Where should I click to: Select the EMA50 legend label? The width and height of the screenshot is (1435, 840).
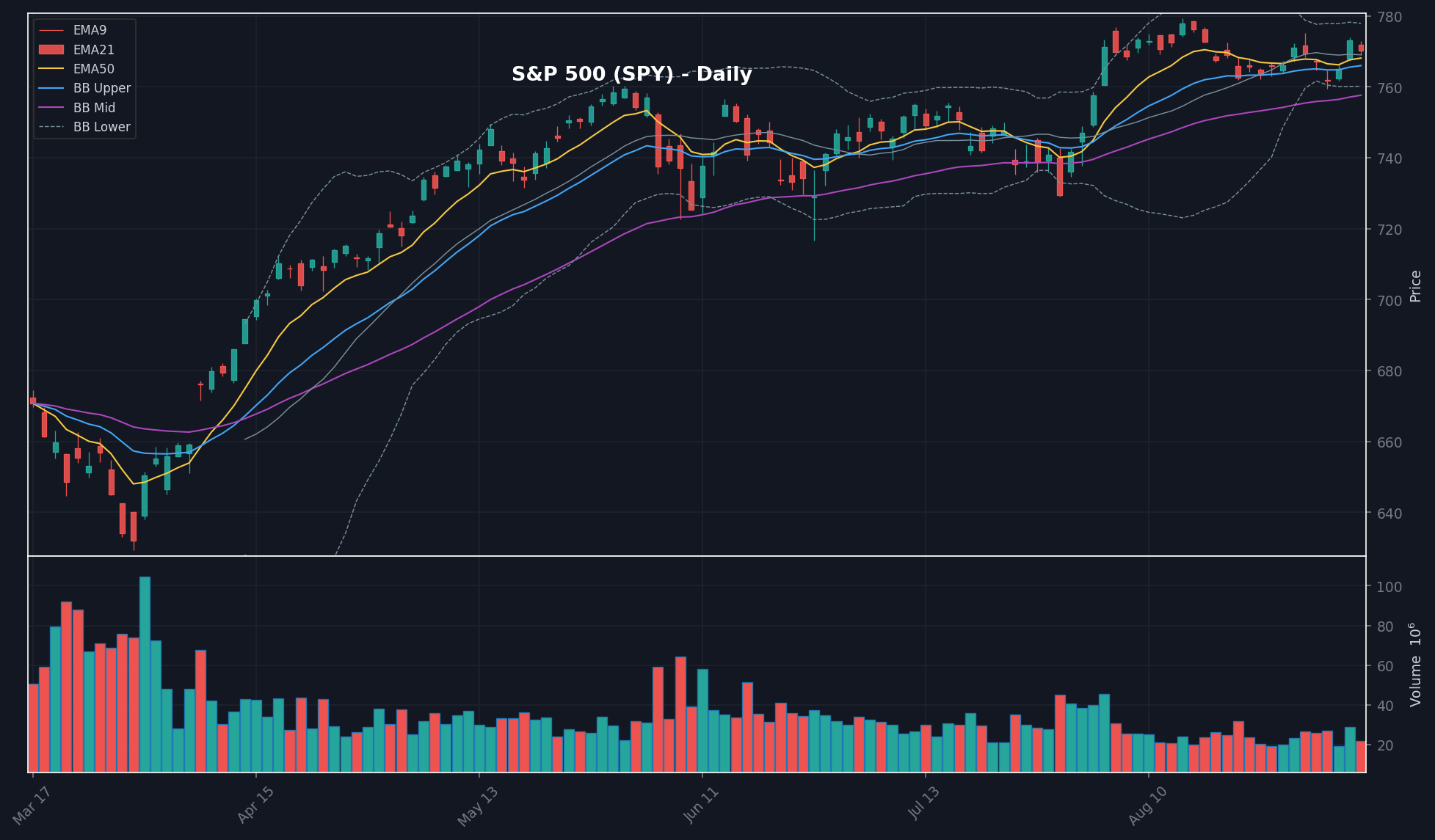point(94,69)
